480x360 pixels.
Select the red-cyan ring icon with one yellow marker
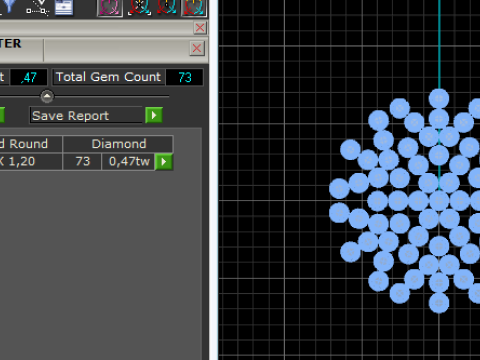[x=166, y=7]
